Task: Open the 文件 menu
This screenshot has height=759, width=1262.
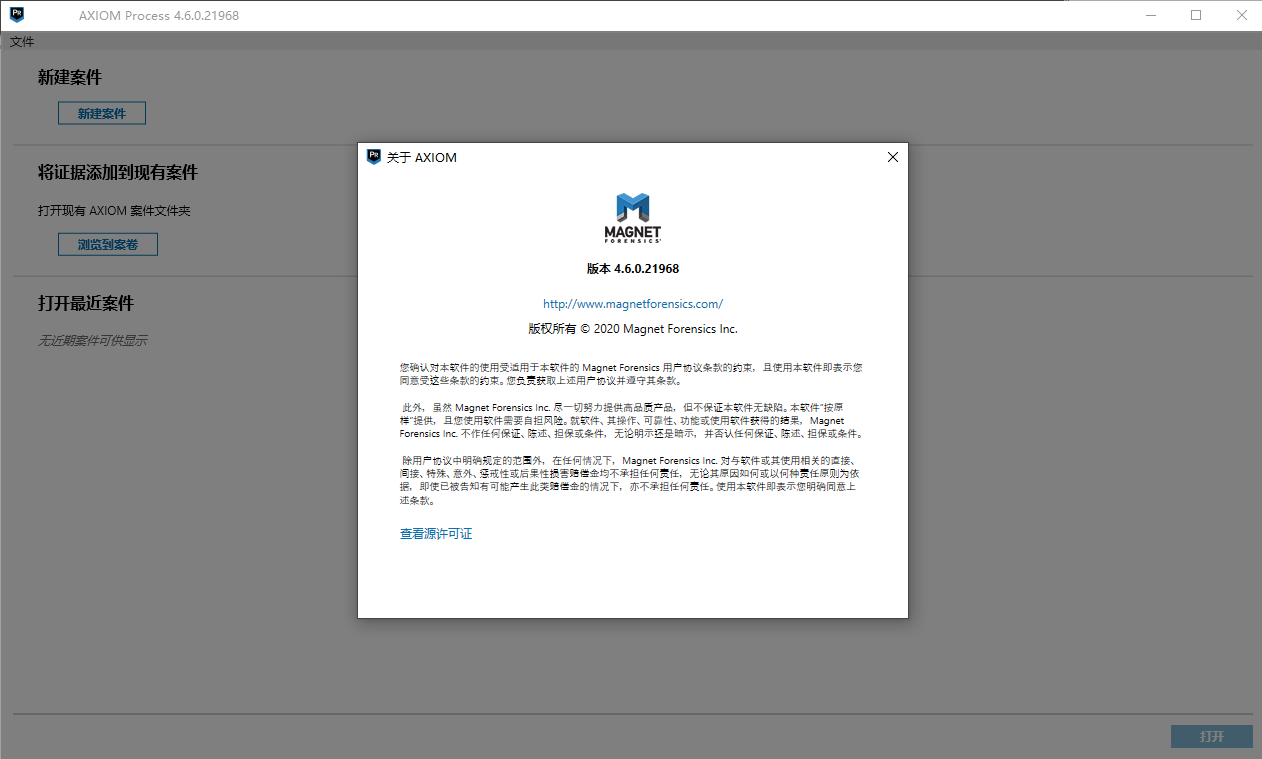Action: (x=21, y=41)
